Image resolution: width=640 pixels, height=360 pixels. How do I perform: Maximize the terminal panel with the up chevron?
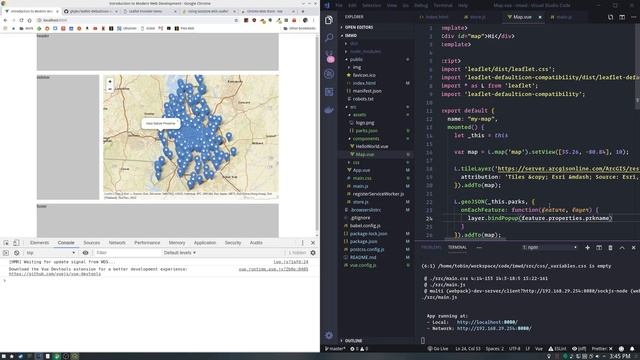(622, 247)
